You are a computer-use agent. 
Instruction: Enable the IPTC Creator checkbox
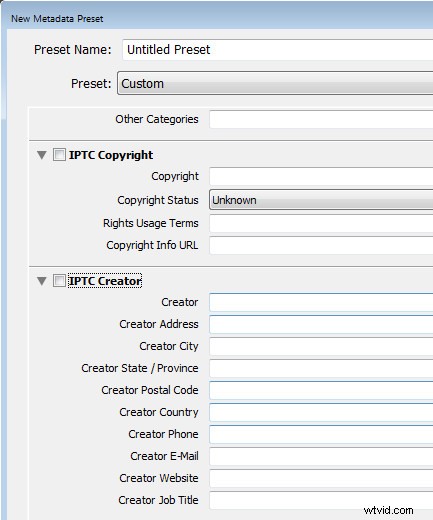click(59, 281)
